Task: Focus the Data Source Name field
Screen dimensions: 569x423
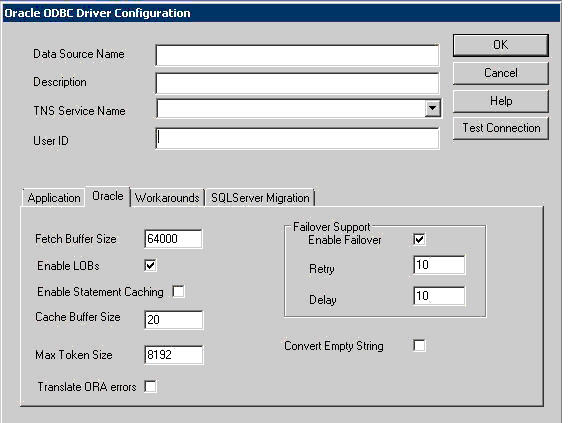Action: [297, 55]
